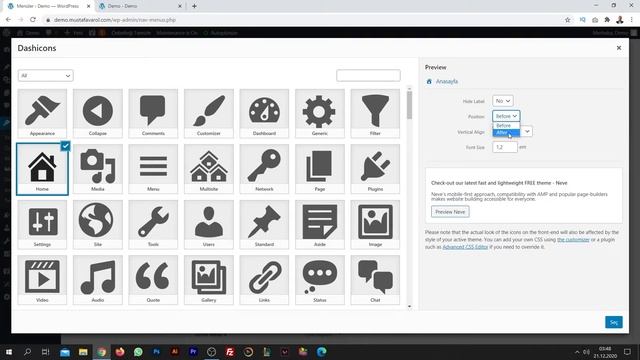
Task: Pick the Comments speech bubble icon
Action: [153, 113]
